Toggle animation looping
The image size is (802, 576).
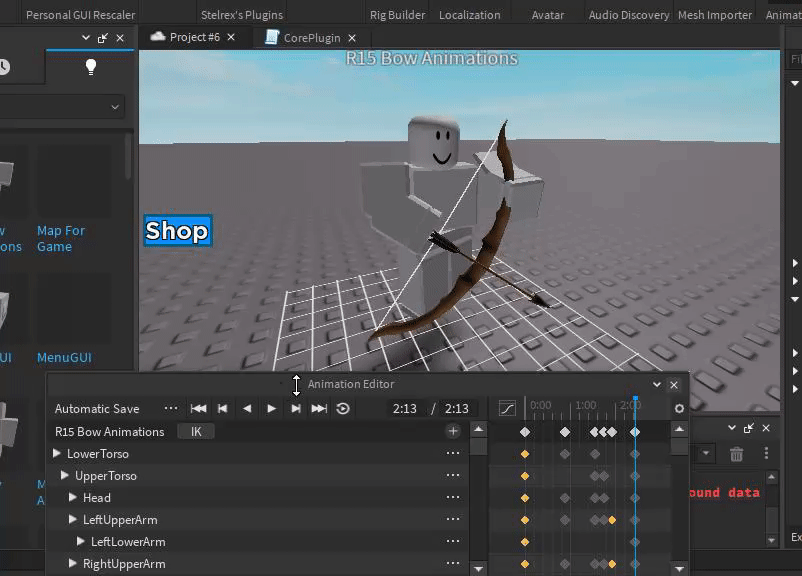343,408
